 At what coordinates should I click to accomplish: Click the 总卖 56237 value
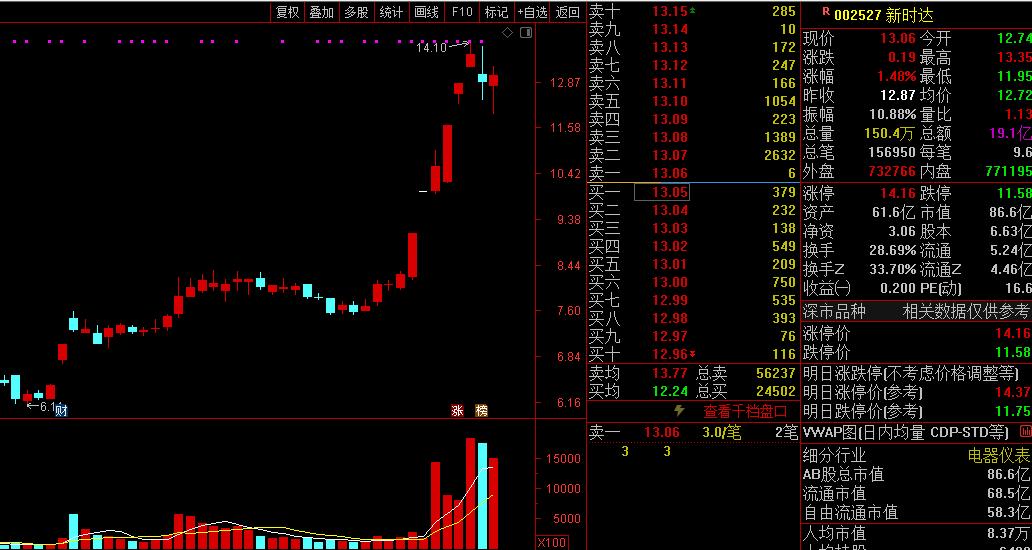(776, 374)
